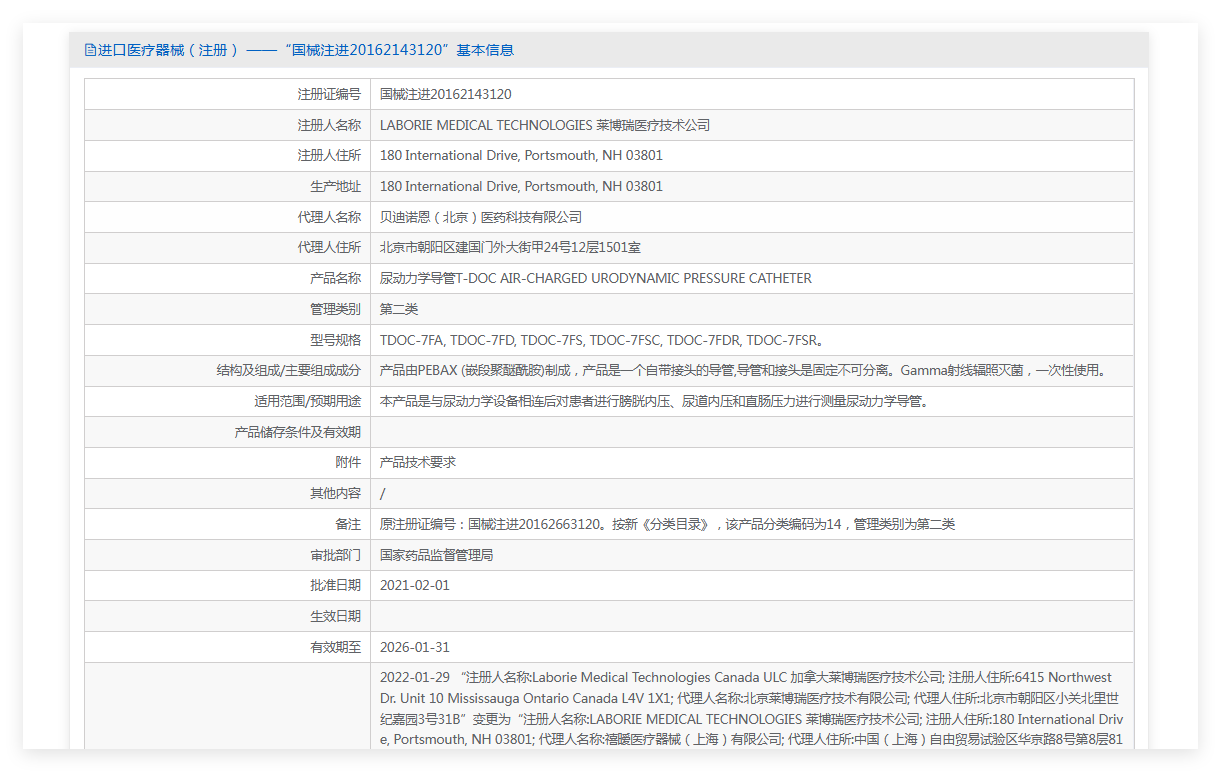Select 贝迪诺恩（北京）医药科技有限公司 value
Screen dimensions: 1221x772
point(481,217)
